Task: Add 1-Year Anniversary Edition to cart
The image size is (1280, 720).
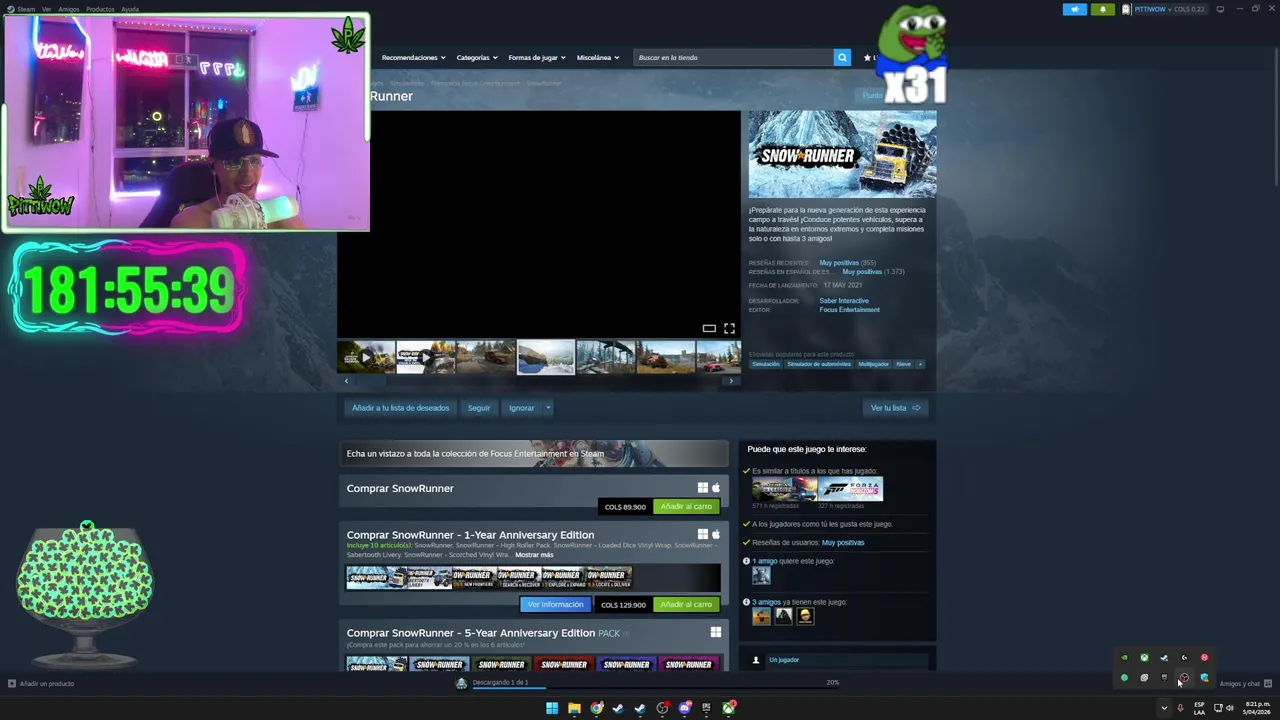Action: click(x=686, y=605)
